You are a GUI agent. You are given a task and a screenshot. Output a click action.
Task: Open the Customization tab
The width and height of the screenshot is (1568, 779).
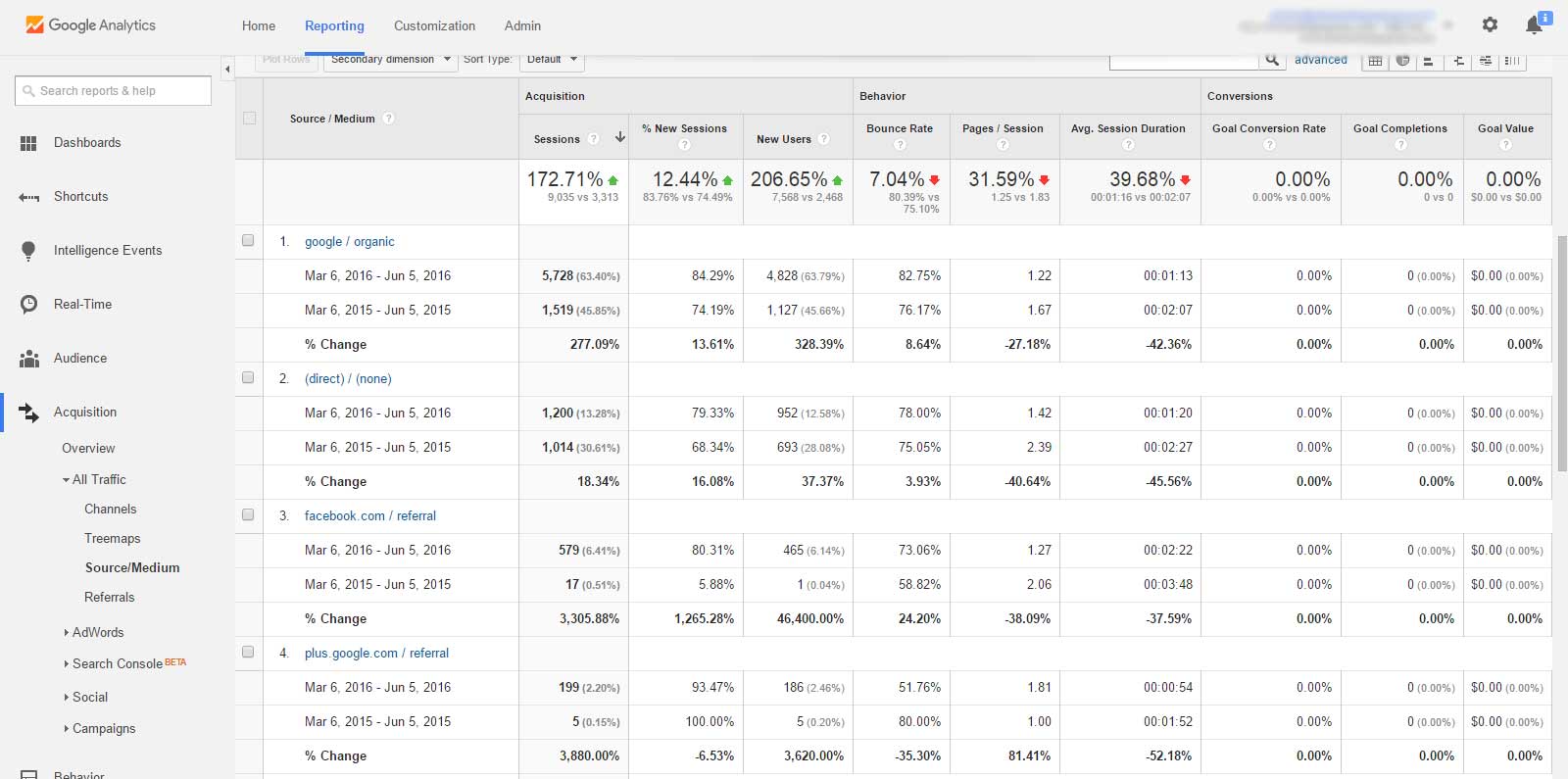(x=434, y=26)
